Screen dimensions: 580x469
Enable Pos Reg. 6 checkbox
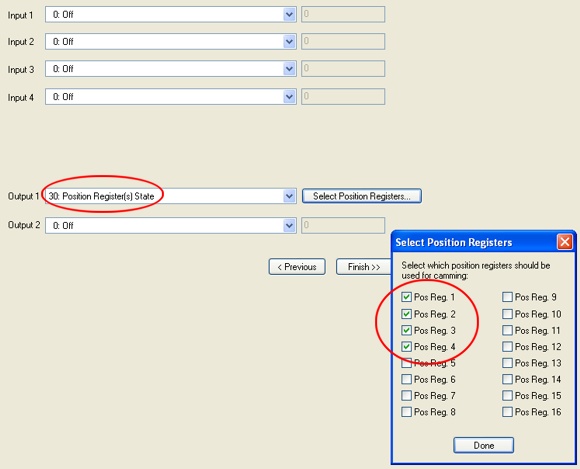tap(407, 379)
